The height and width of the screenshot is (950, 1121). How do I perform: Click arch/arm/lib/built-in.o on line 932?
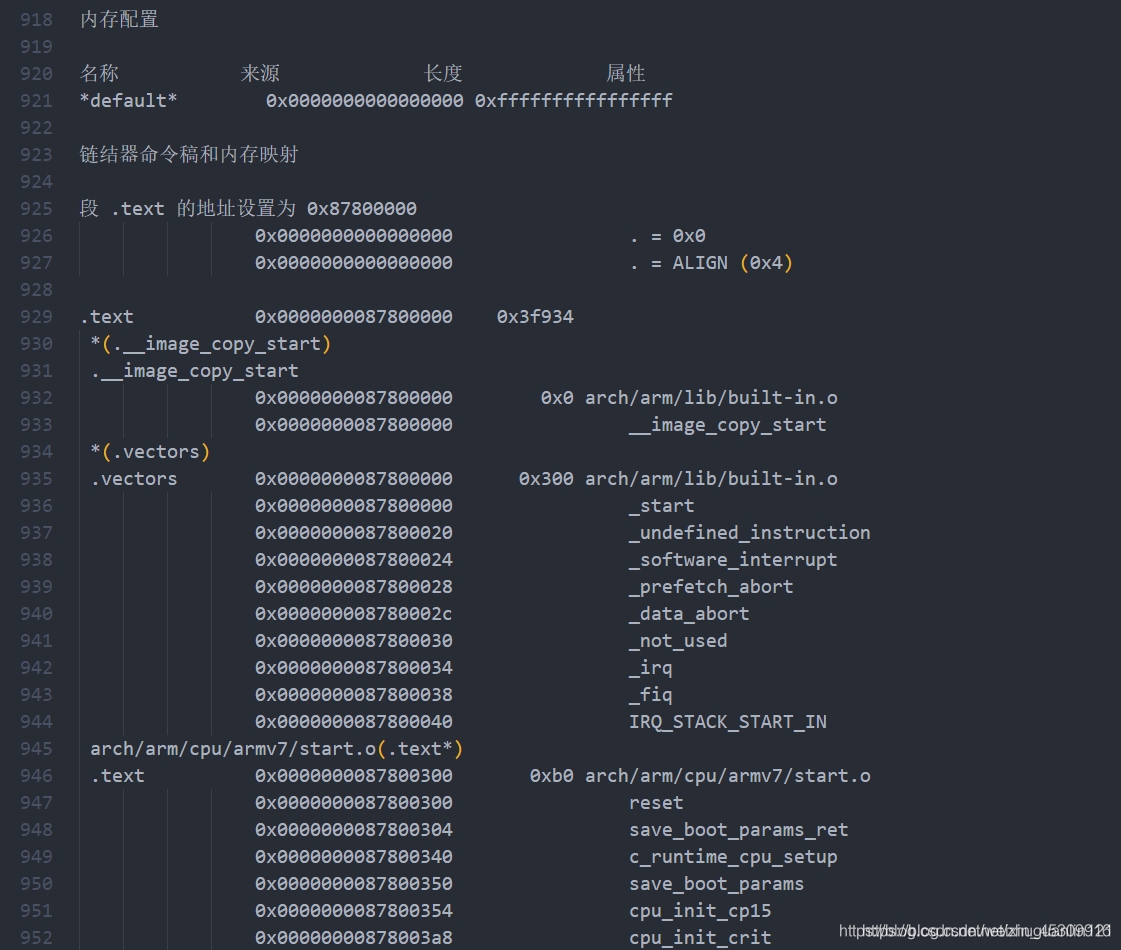[x=711, y=398]
